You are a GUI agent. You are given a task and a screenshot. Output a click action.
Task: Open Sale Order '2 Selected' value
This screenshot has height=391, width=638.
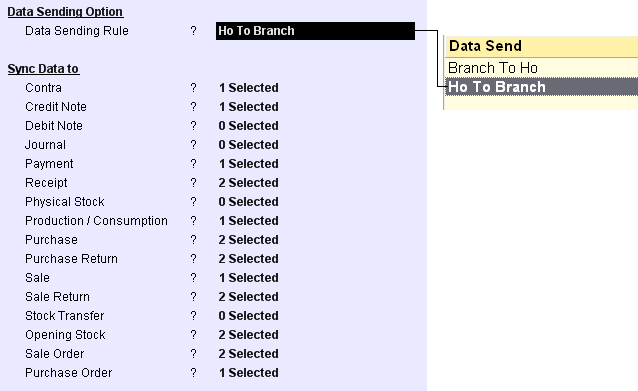tap(248, 354)
